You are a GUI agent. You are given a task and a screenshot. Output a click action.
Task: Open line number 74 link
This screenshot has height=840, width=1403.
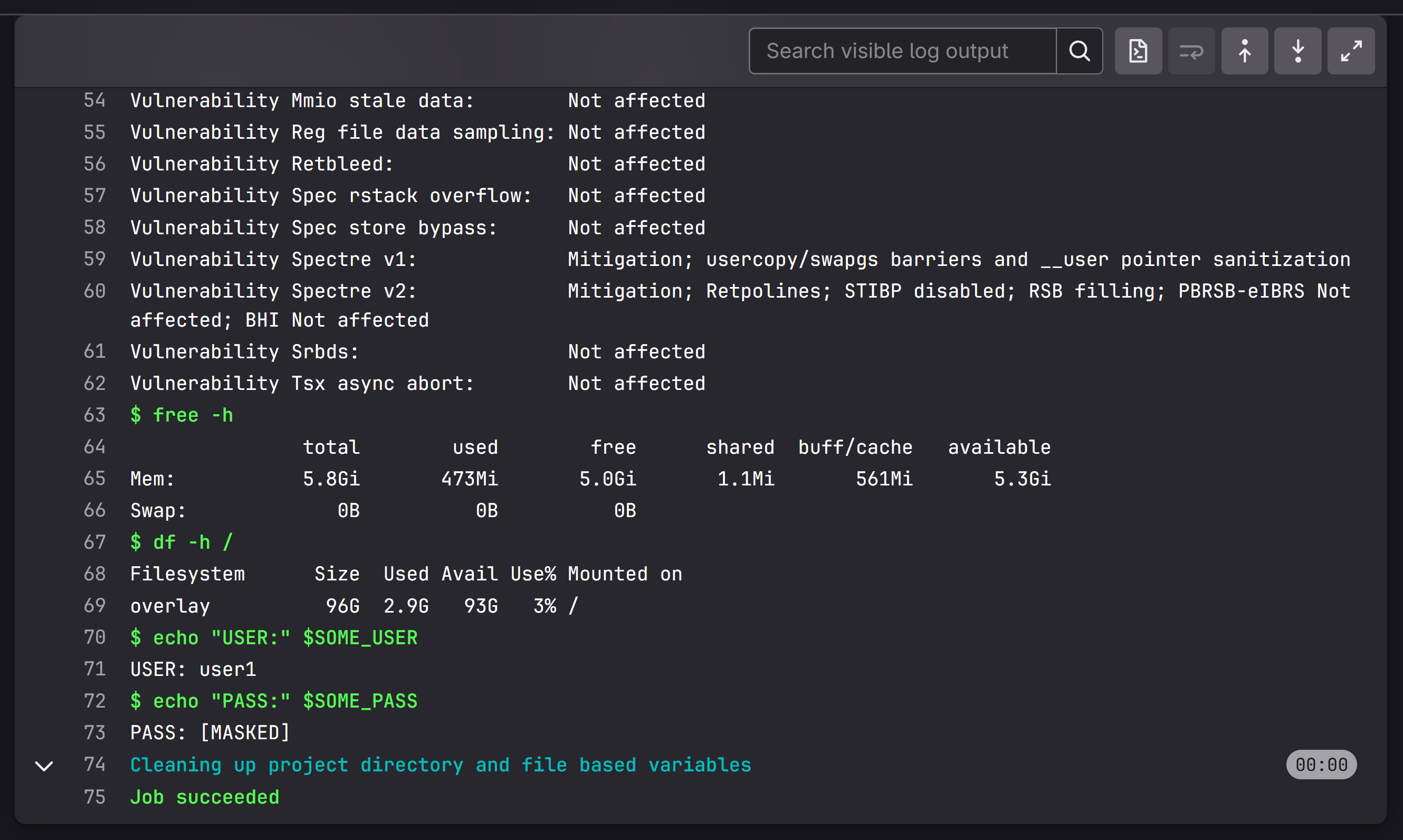point(94,765)
